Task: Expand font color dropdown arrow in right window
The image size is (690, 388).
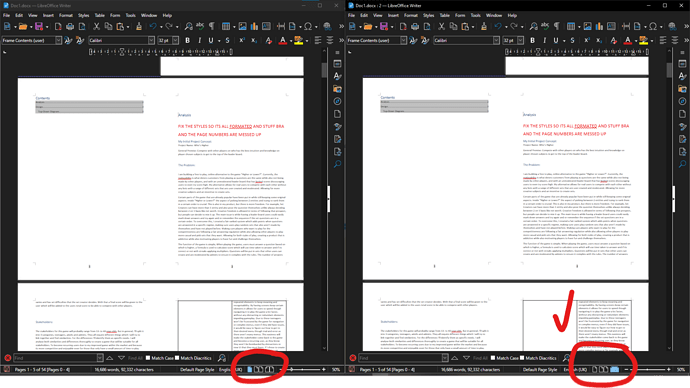Action: click(636, 41)
